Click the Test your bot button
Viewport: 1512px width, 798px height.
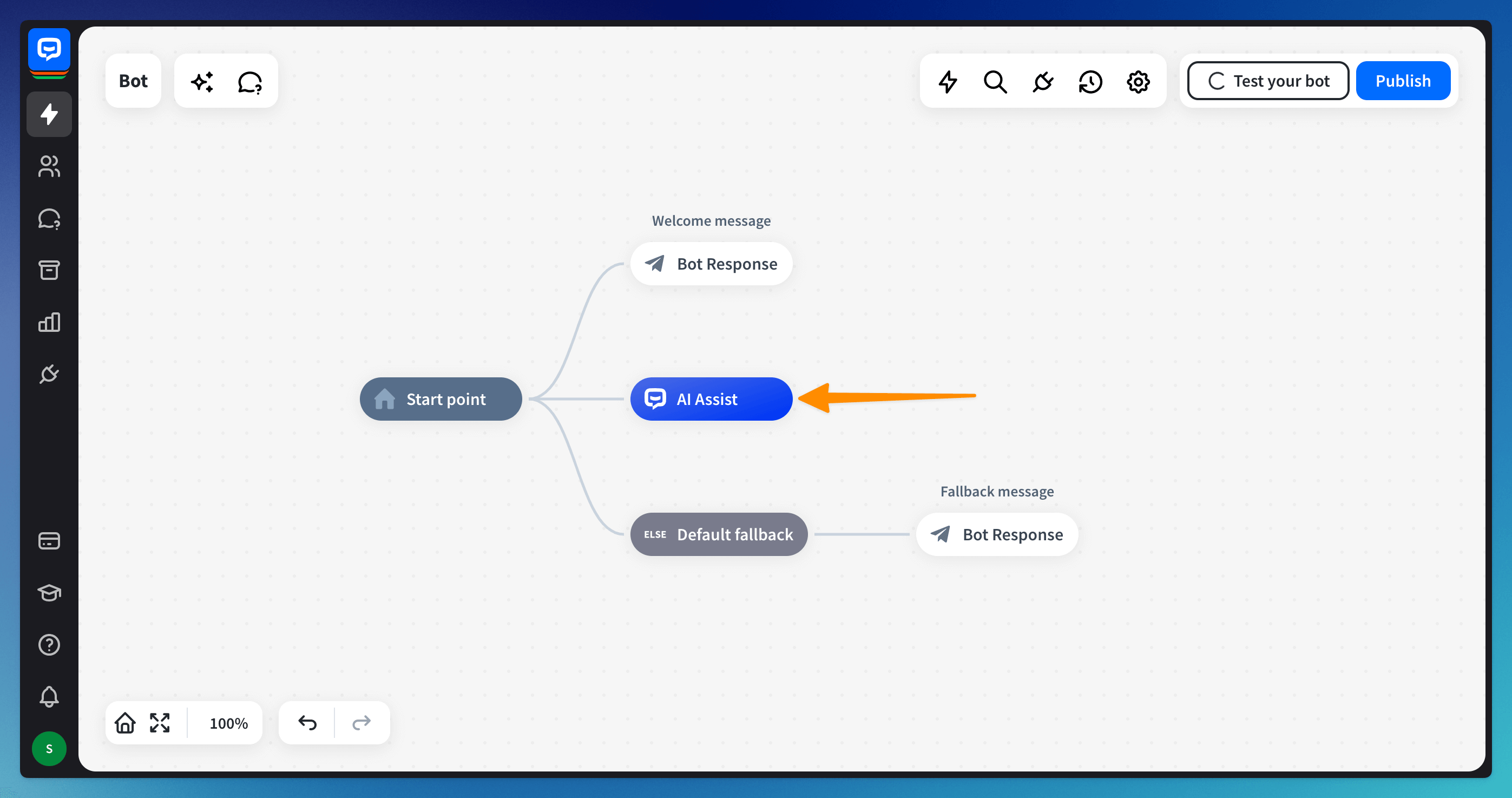pyautogui.click(x=1268, y=81)
